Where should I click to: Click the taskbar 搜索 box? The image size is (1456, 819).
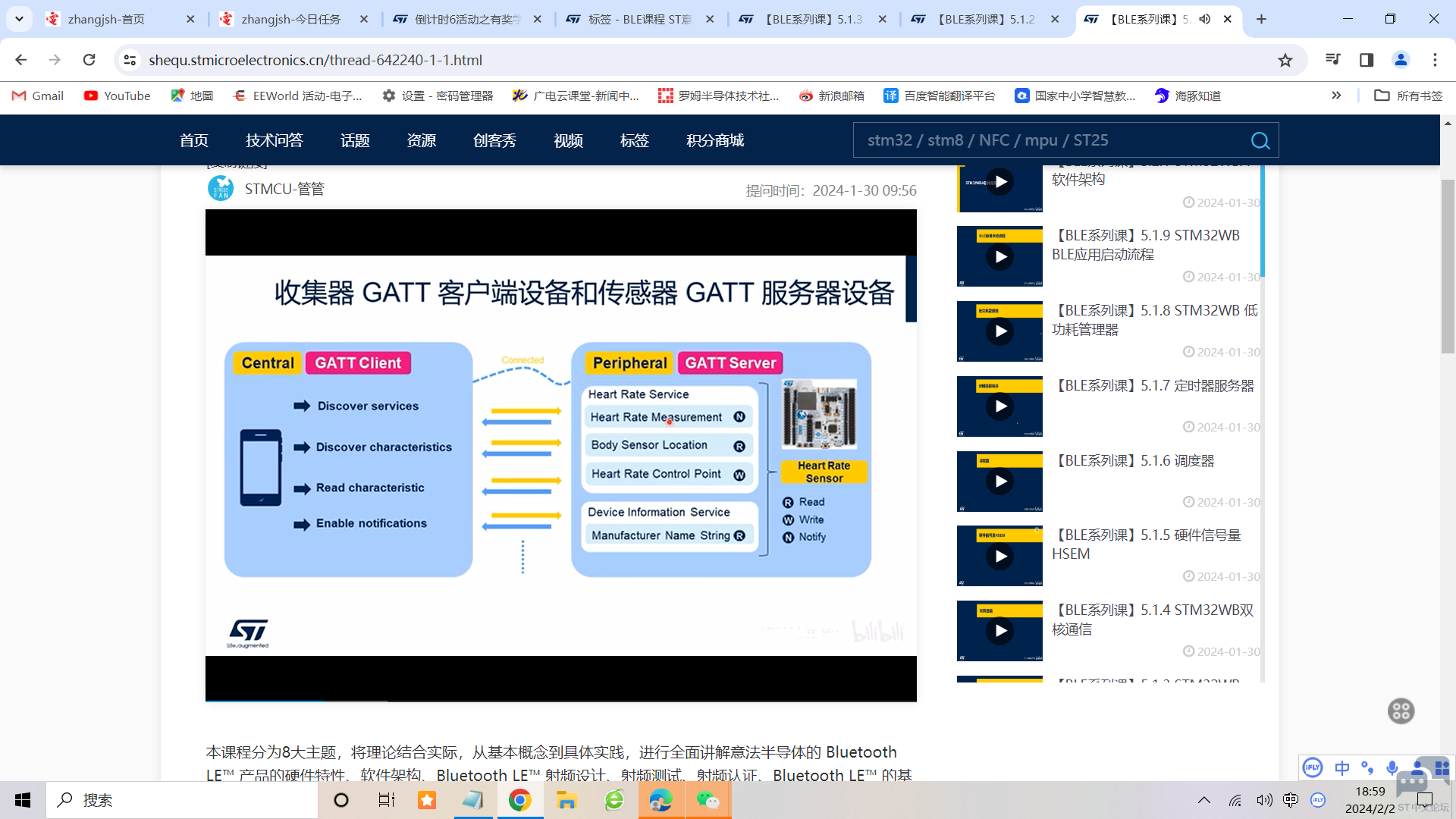(x=182, y=800)
